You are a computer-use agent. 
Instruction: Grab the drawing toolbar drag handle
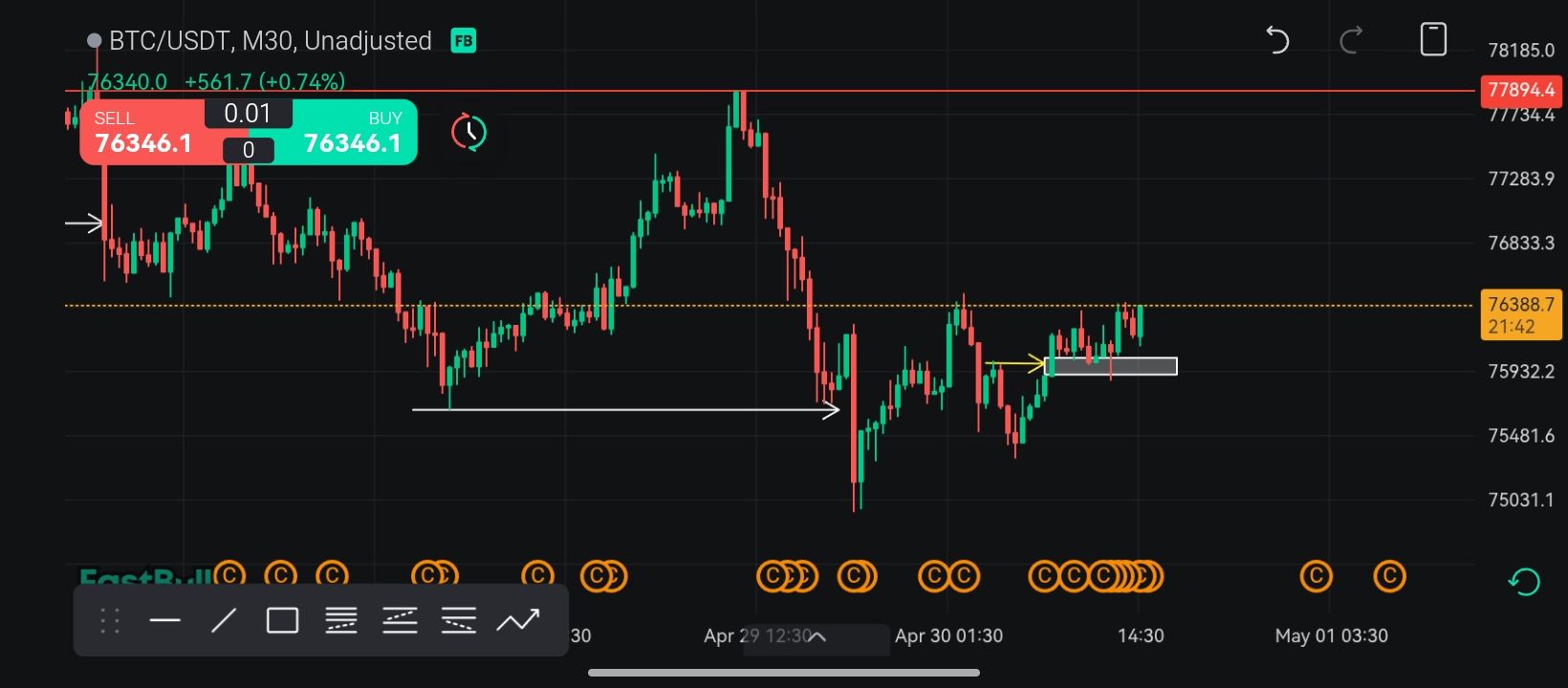click(110, 621)
